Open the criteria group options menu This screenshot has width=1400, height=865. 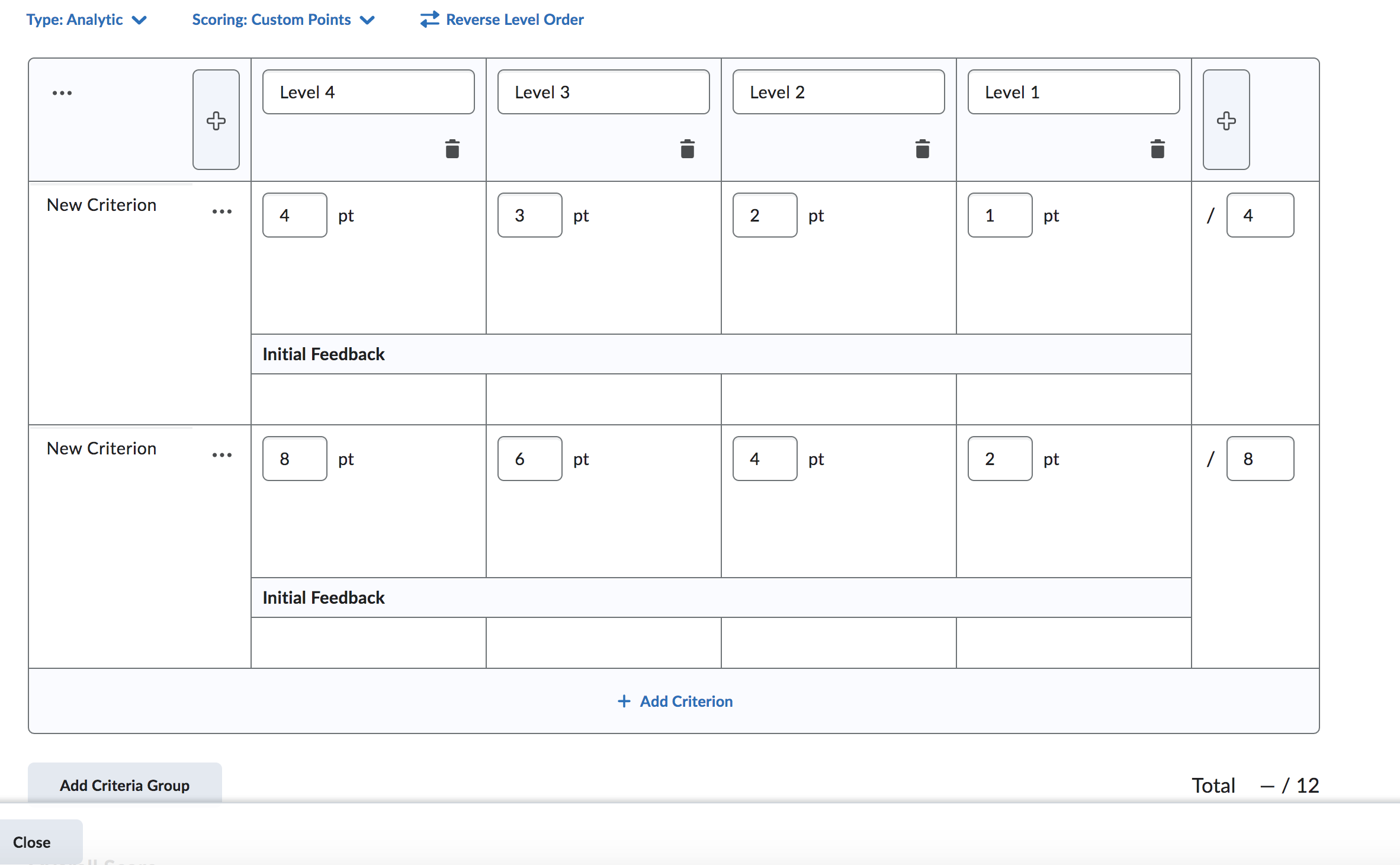[62, 92]
